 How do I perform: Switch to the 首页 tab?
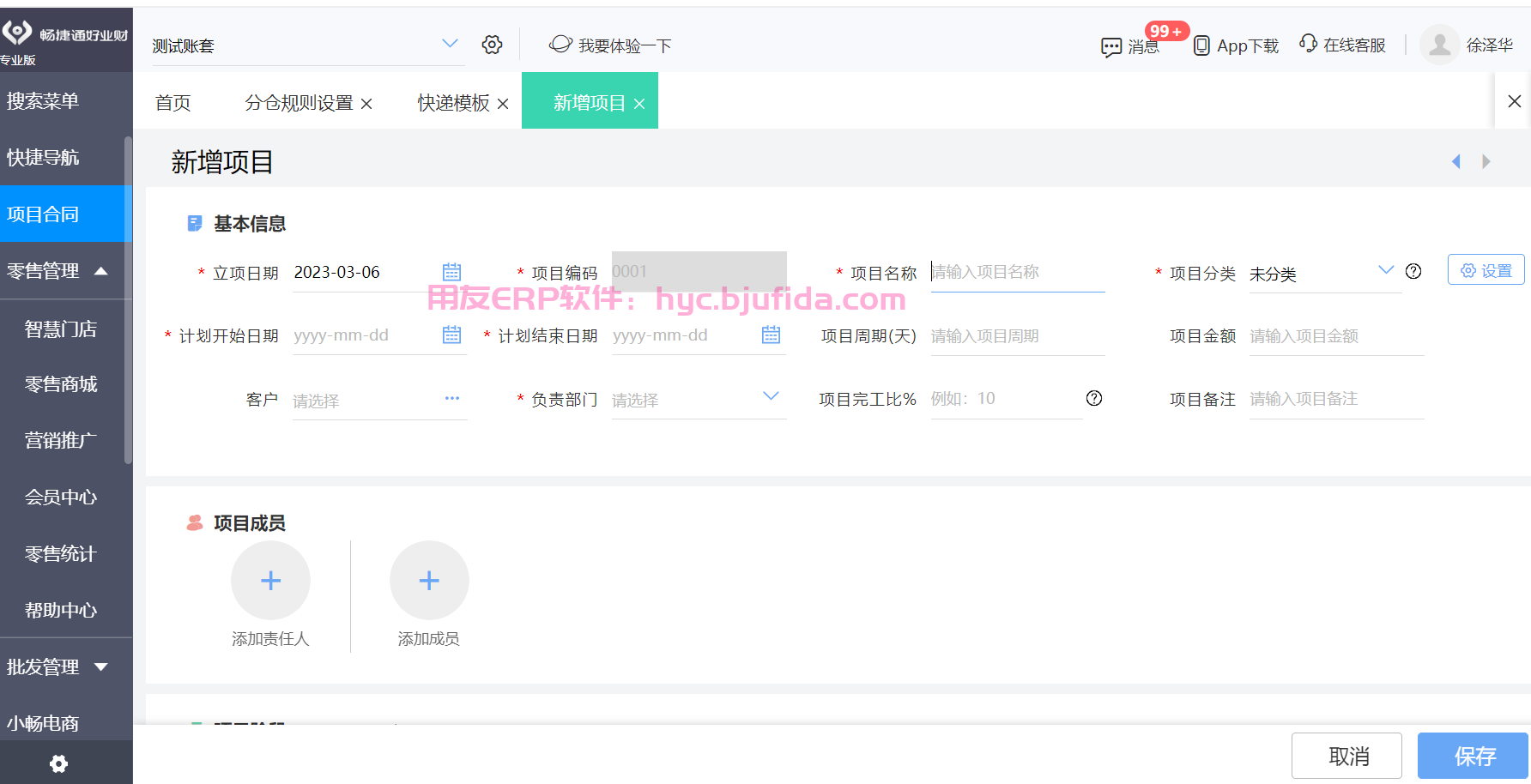[x=172, y=103]
